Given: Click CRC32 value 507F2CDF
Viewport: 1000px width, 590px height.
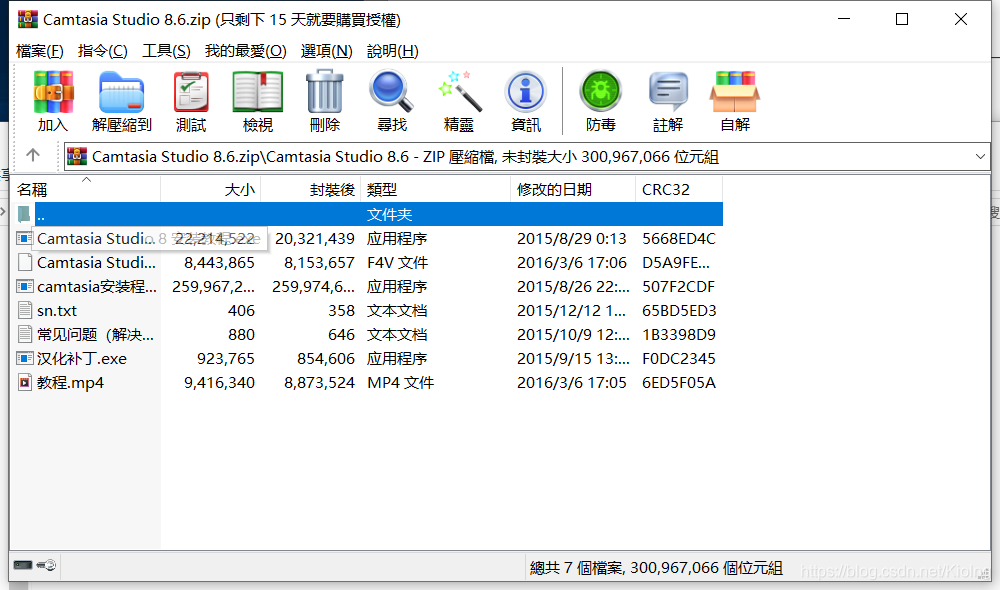Looking at the screenshot, I should [679, 286].
